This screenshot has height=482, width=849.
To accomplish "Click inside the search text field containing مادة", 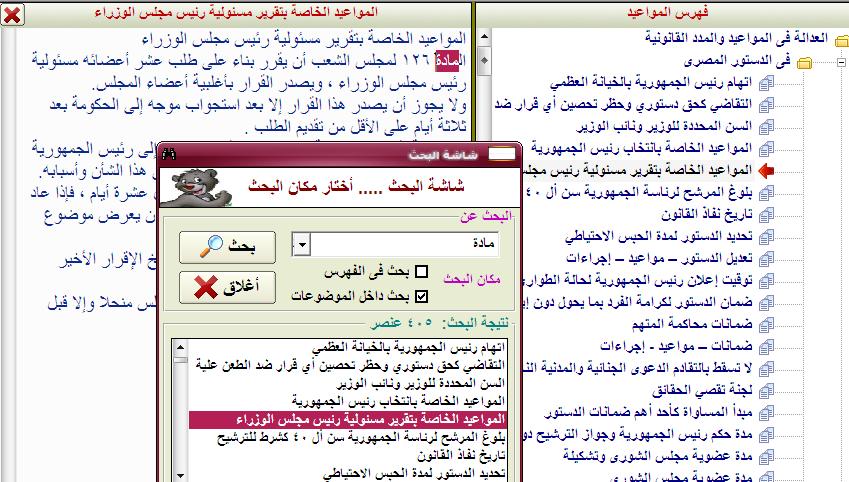I will [404, 244].
